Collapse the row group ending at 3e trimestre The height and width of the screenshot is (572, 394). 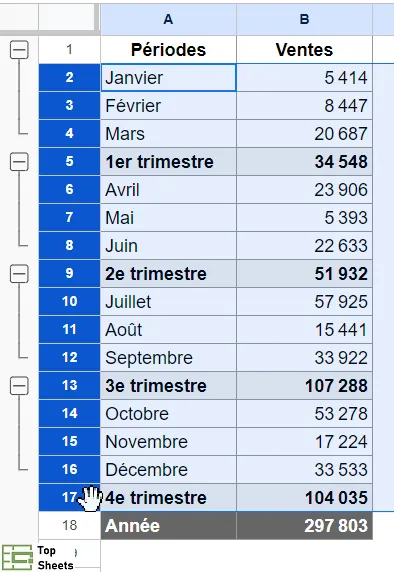(x=19, y=274)
